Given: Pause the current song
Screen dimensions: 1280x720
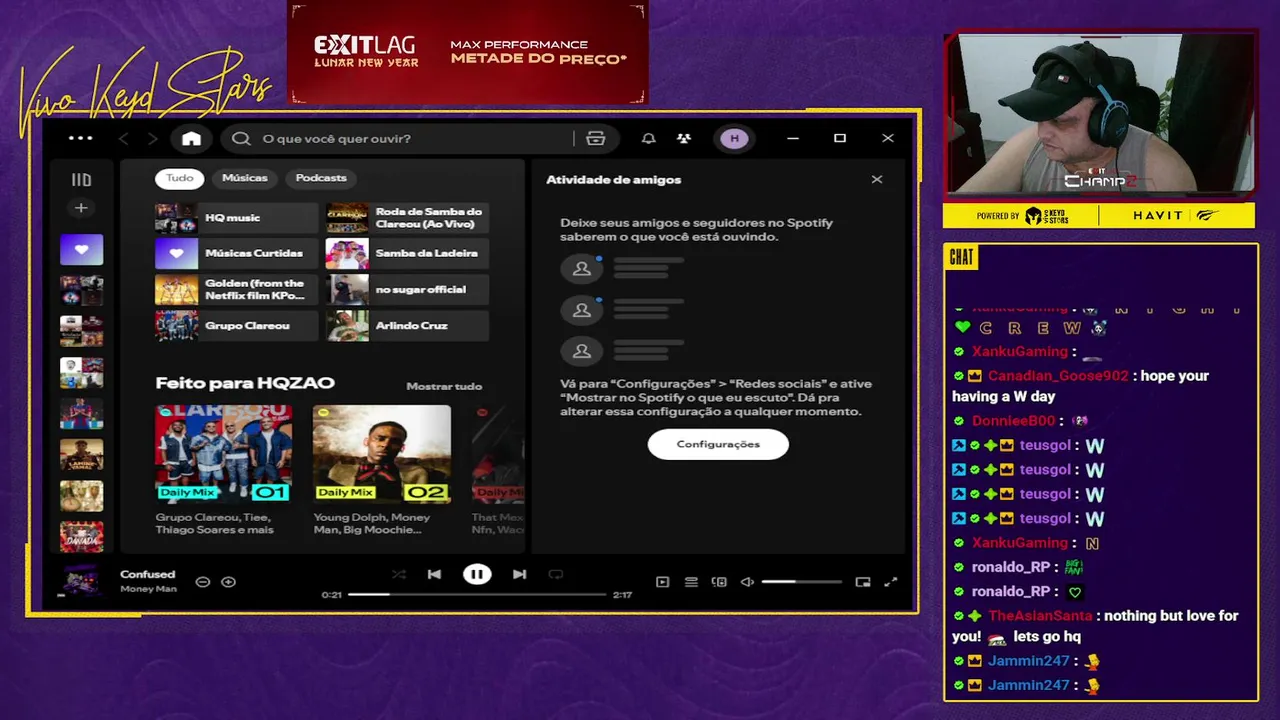Looking at the screenshot, I should [477, 574].
